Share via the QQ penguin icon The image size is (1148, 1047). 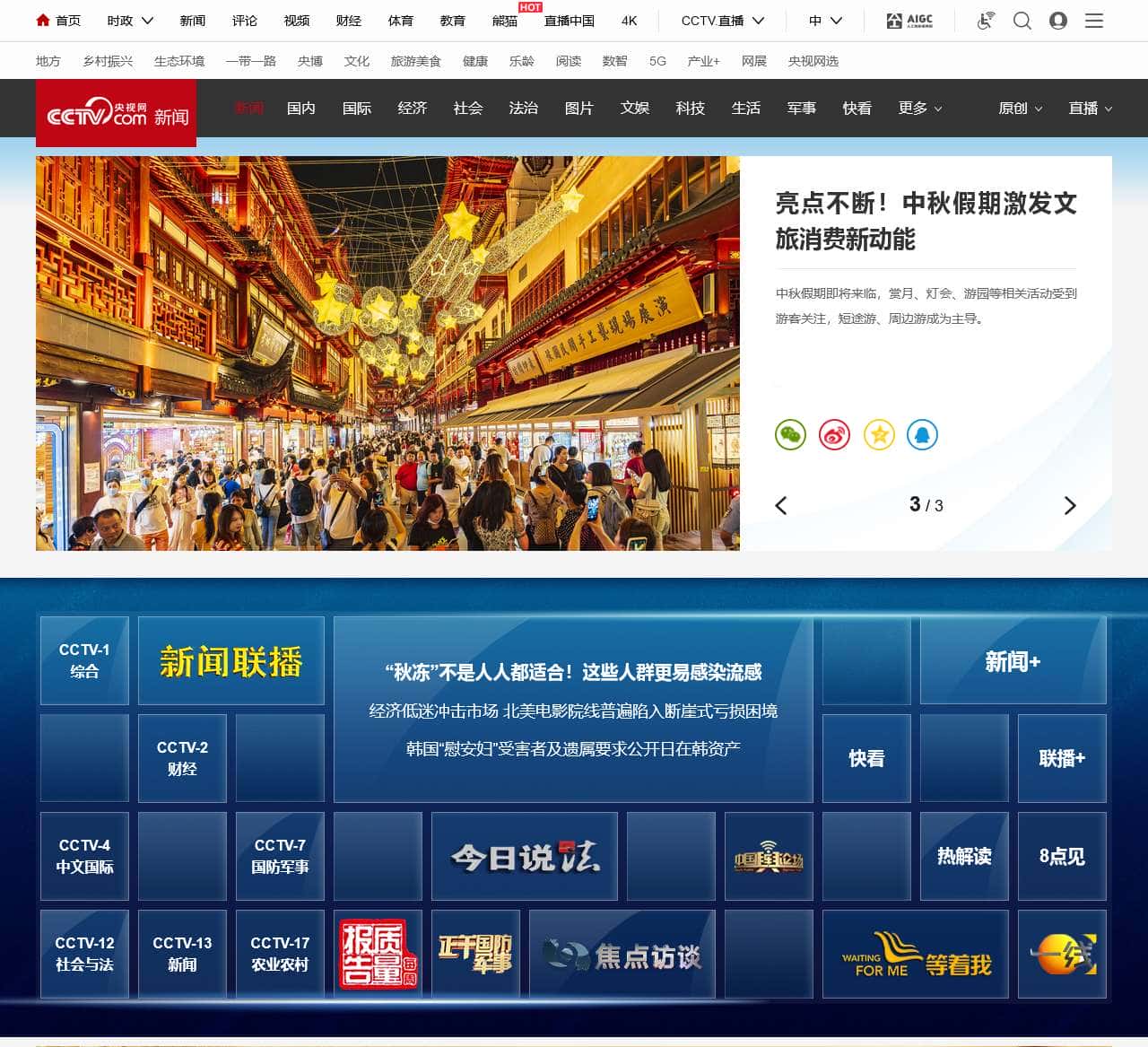click(x=922, y=435)
